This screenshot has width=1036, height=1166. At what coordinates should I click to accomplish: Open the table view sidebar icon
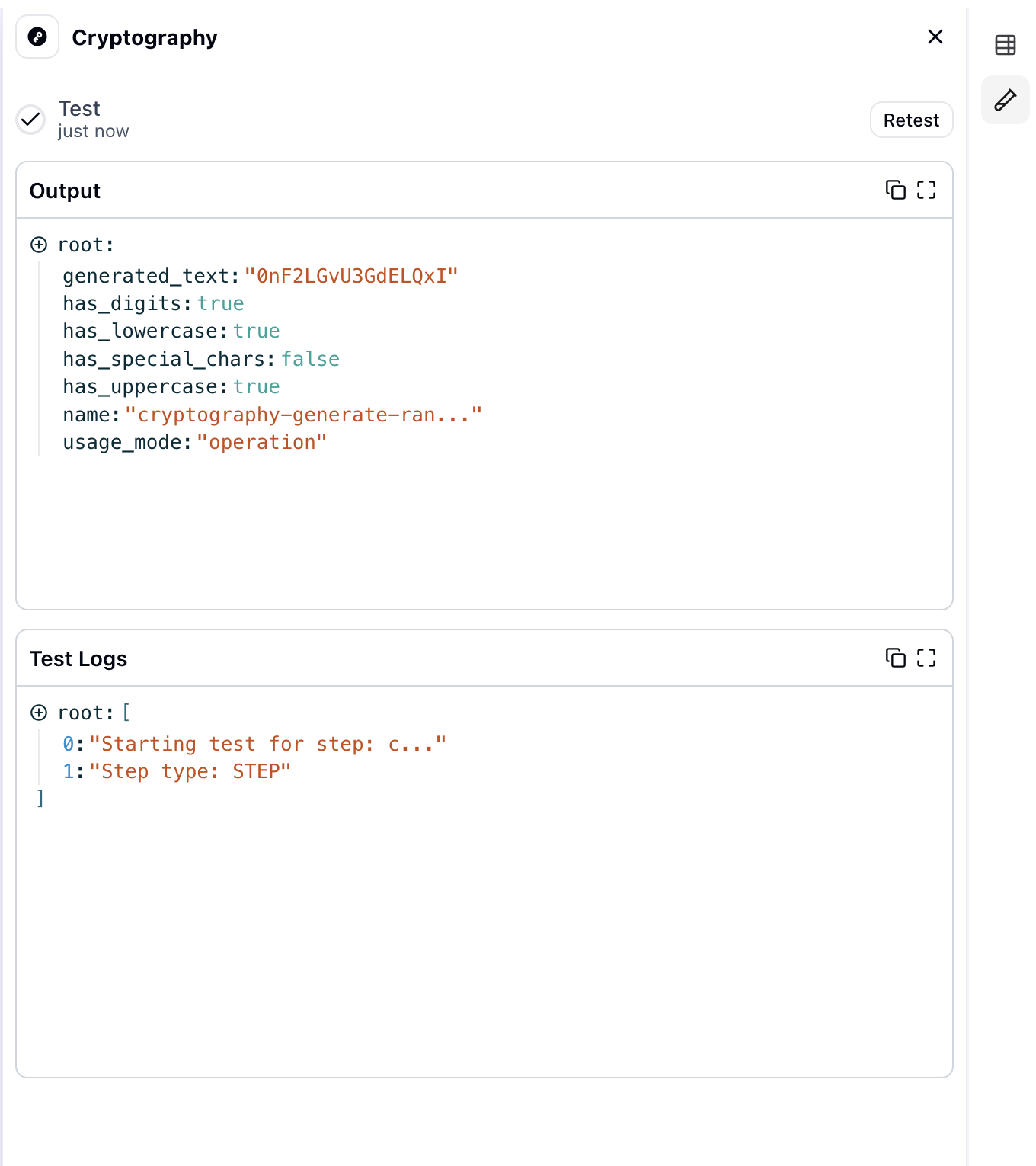[x=1005, y=45]
